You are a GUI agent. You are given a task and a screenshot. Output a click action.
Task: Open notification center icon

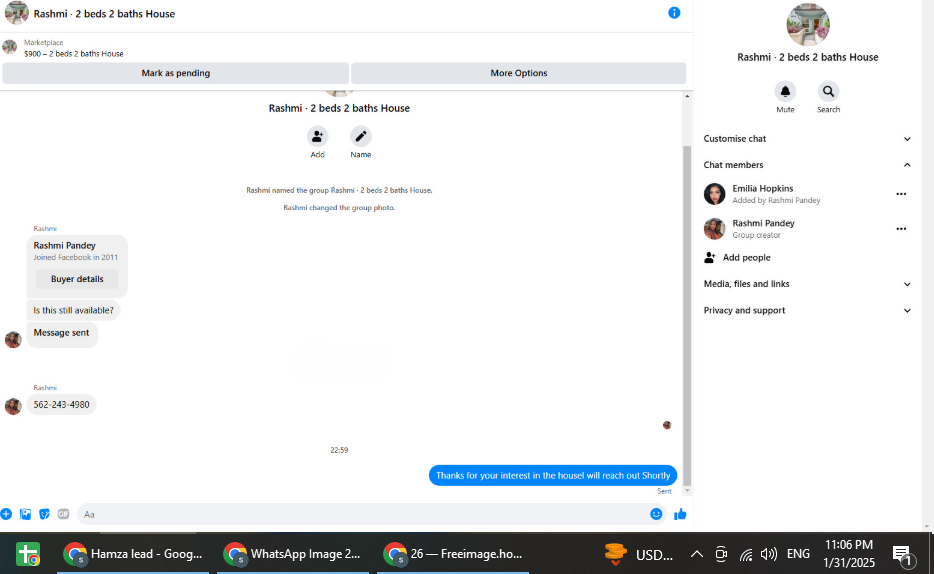coord(904,556)
